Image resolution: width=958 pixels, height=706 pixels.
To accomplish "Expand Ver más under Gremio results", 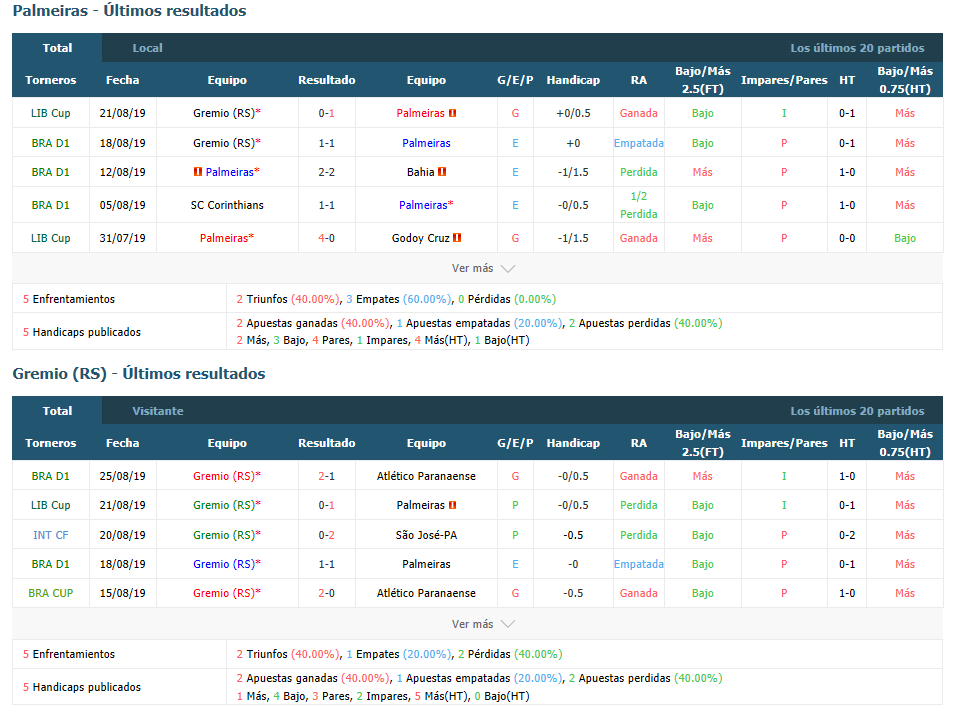I will coord(483,624).
